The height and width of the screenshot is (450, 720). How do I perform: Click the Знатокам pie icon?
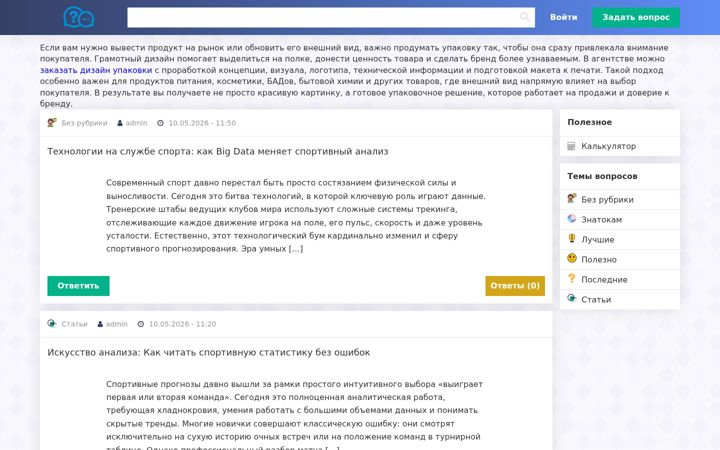[572, 219]
